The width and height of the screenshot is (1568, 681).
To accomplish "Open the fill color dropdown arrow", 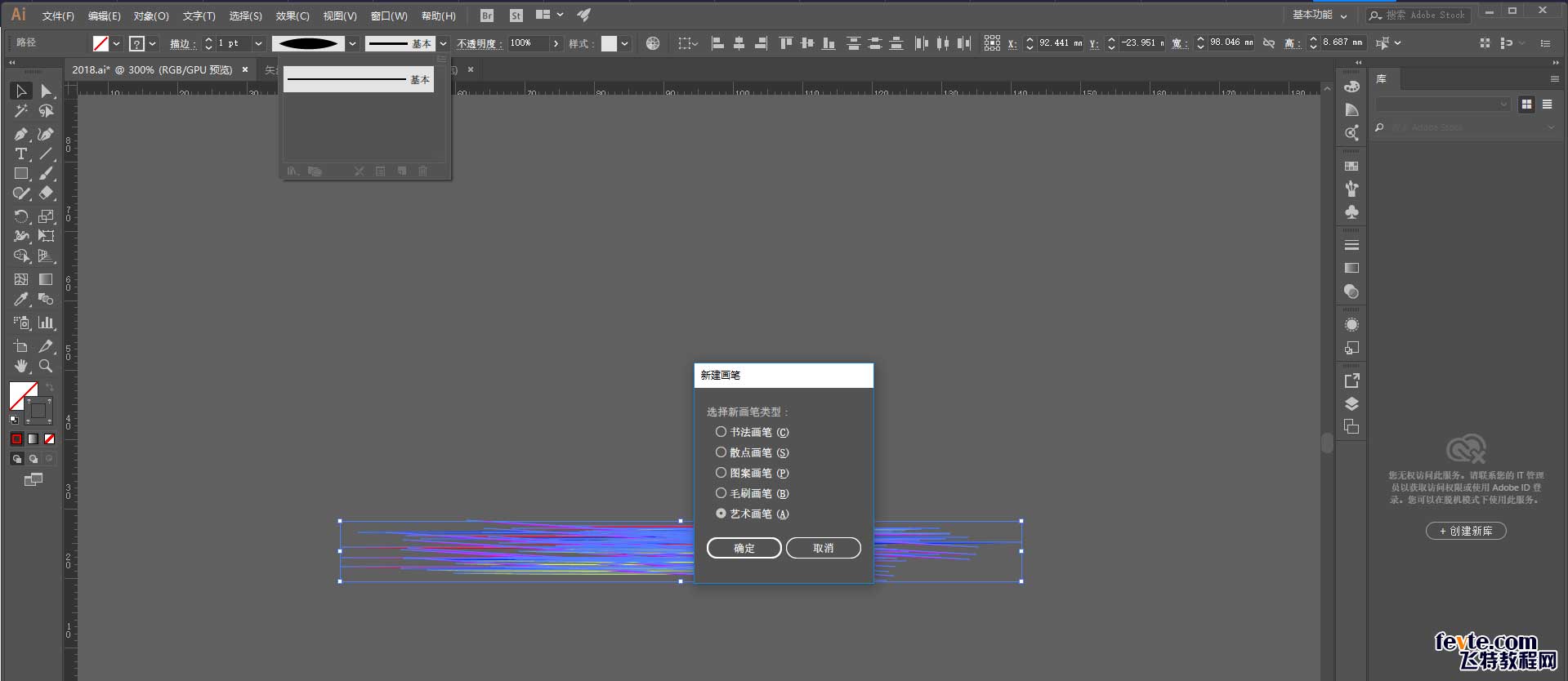I will 117,43.
